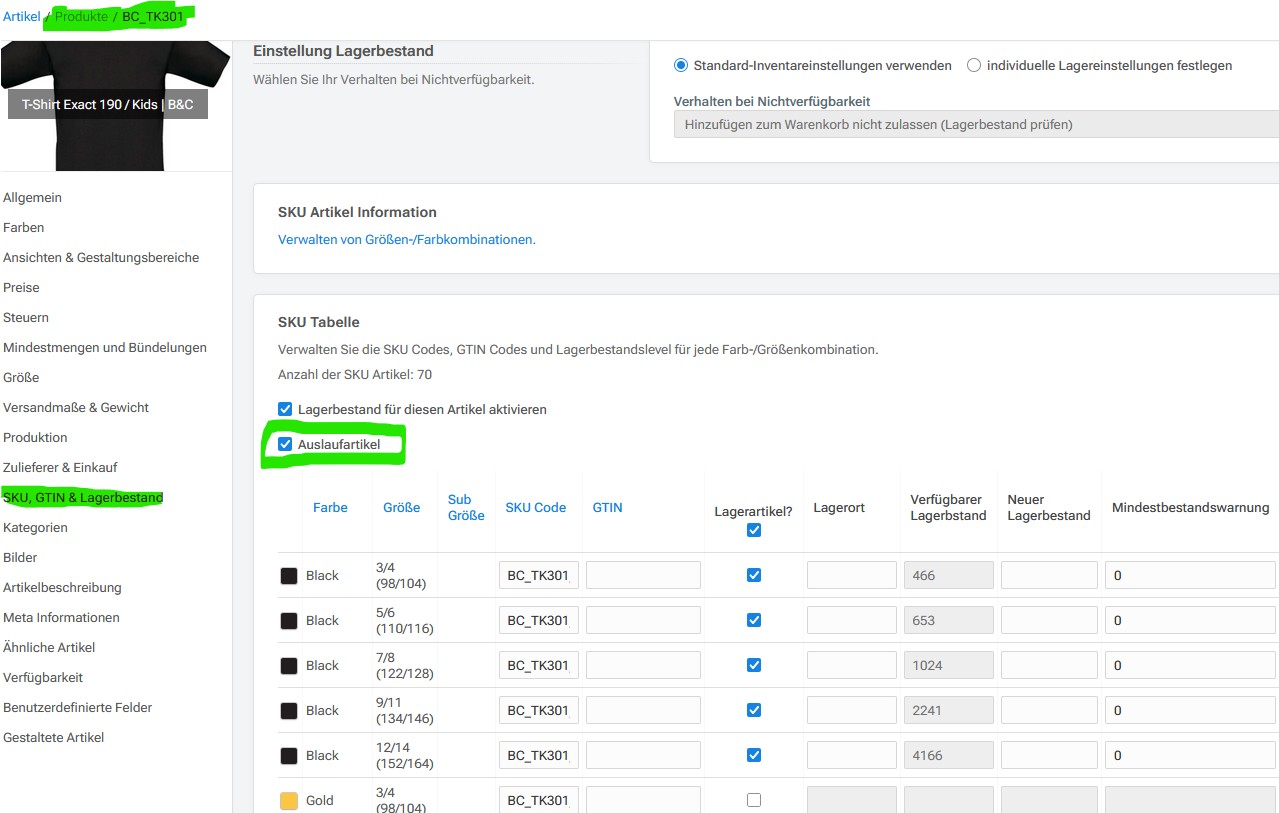The width and height of the screenshot is (1279, 813).
Task: Select individuelle Lagereinstellungen festlegen radio
Action: click(974, 65)
